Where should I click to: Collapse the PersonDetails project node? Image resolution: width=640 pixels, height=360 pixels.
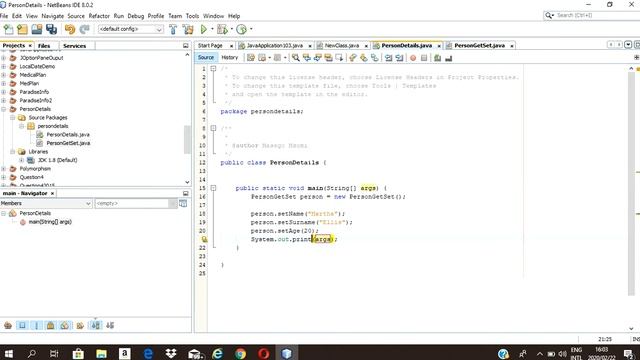point(4,109)
